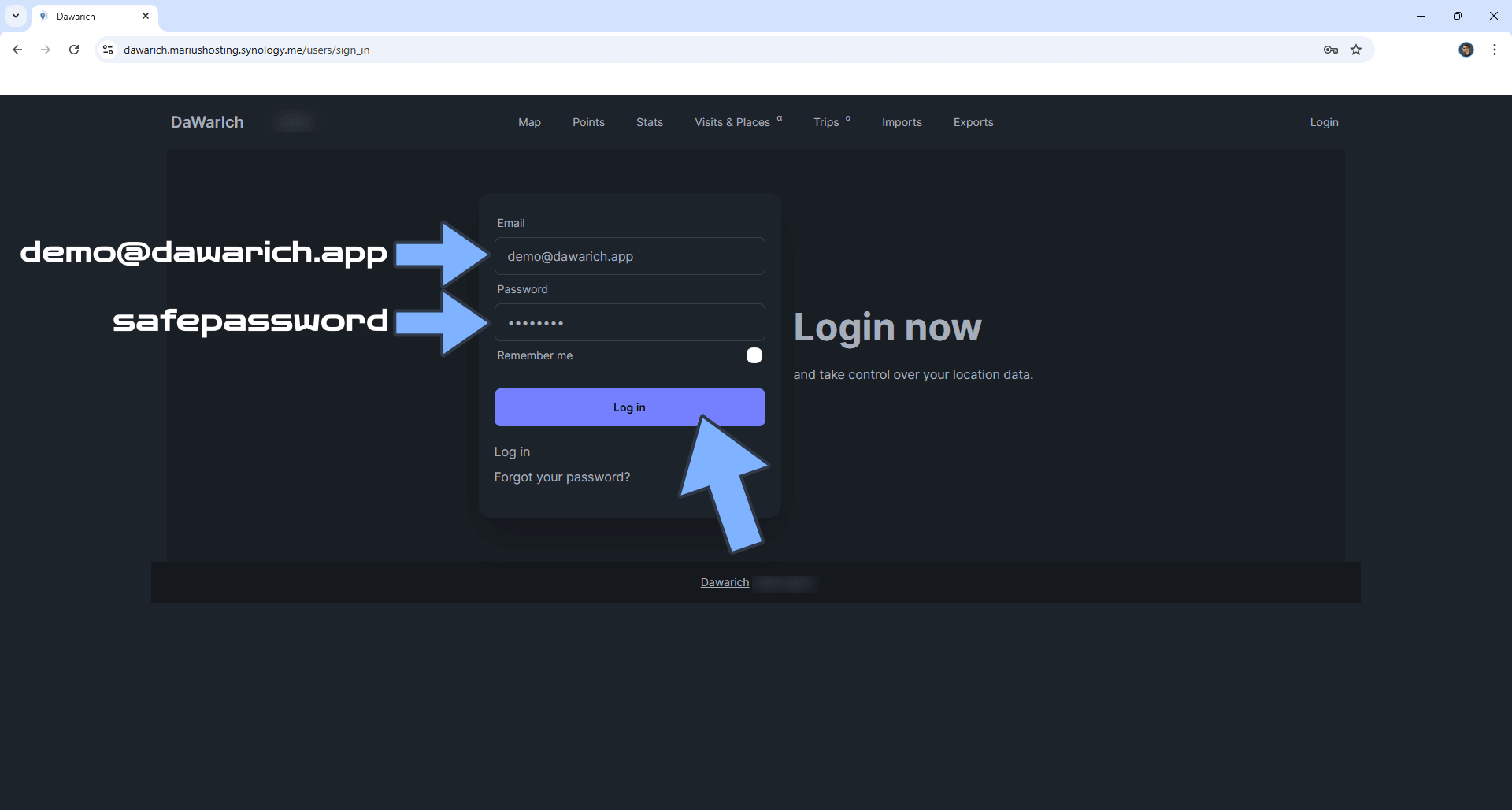Open the Map menu item
Screen dimensions: 1512x810
[x=529, y=122]
